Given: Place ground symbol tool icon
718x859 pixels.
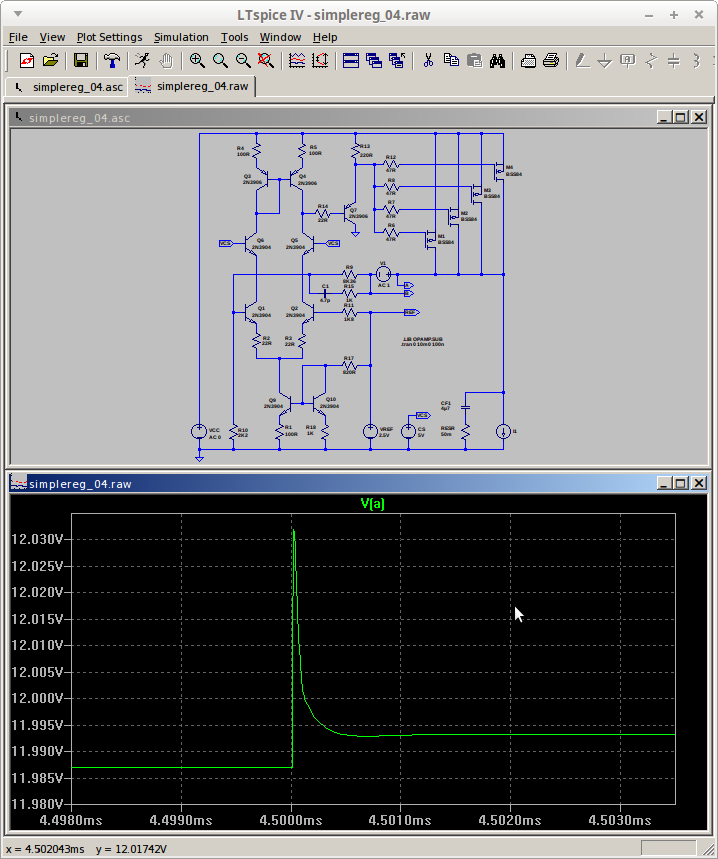Looking at the screenshot, I should [x=605, y=61].
